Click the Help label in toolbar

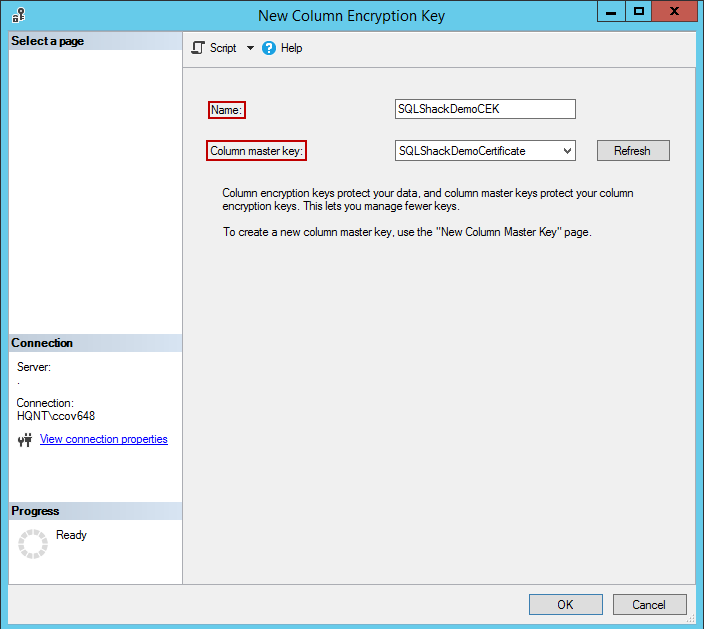point(291,48)
